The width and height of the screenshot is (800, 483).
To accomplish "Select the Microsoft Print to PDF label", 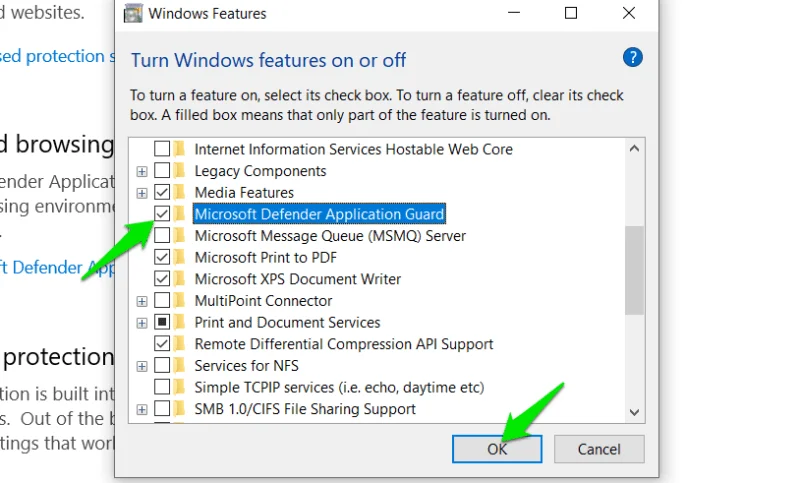I will point(266,257).
